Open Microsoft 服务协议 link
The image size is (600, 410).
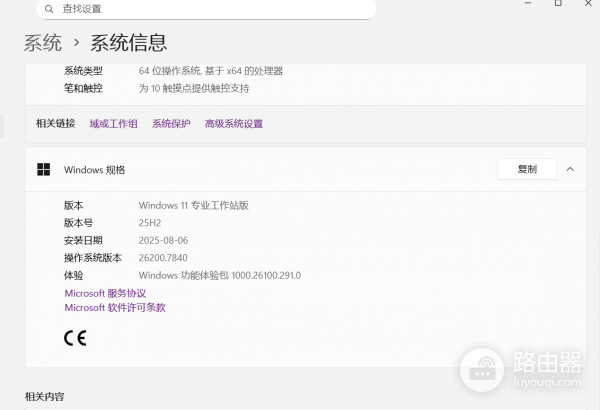click(105, 293)
